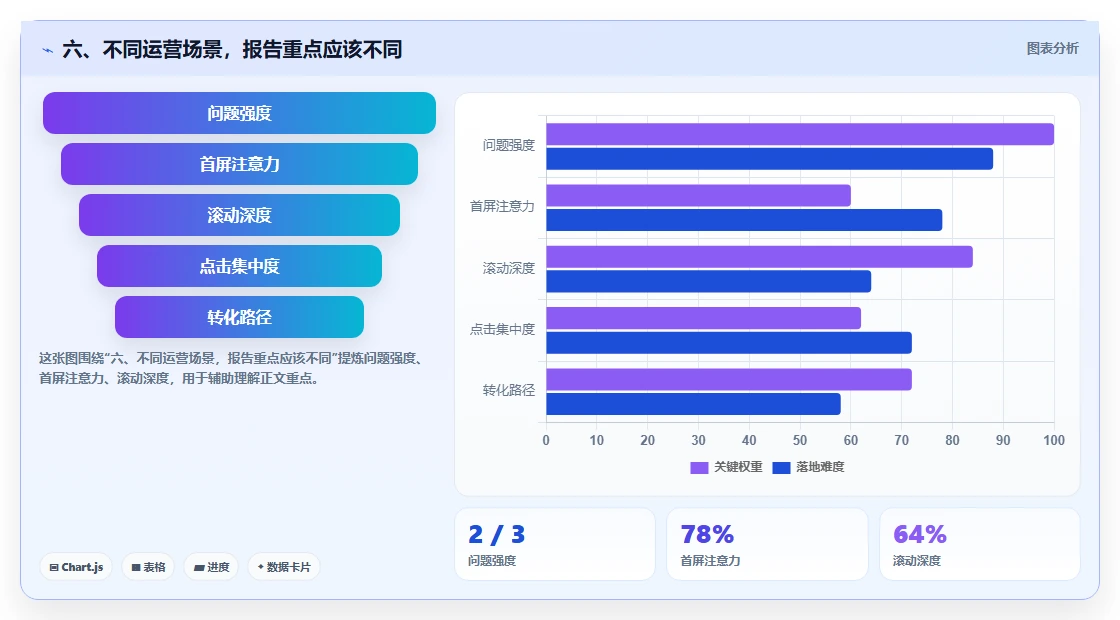Toggle the 关键权重 legend item
The height and width of the screenshot is (620, 1120).
[726, 467]
